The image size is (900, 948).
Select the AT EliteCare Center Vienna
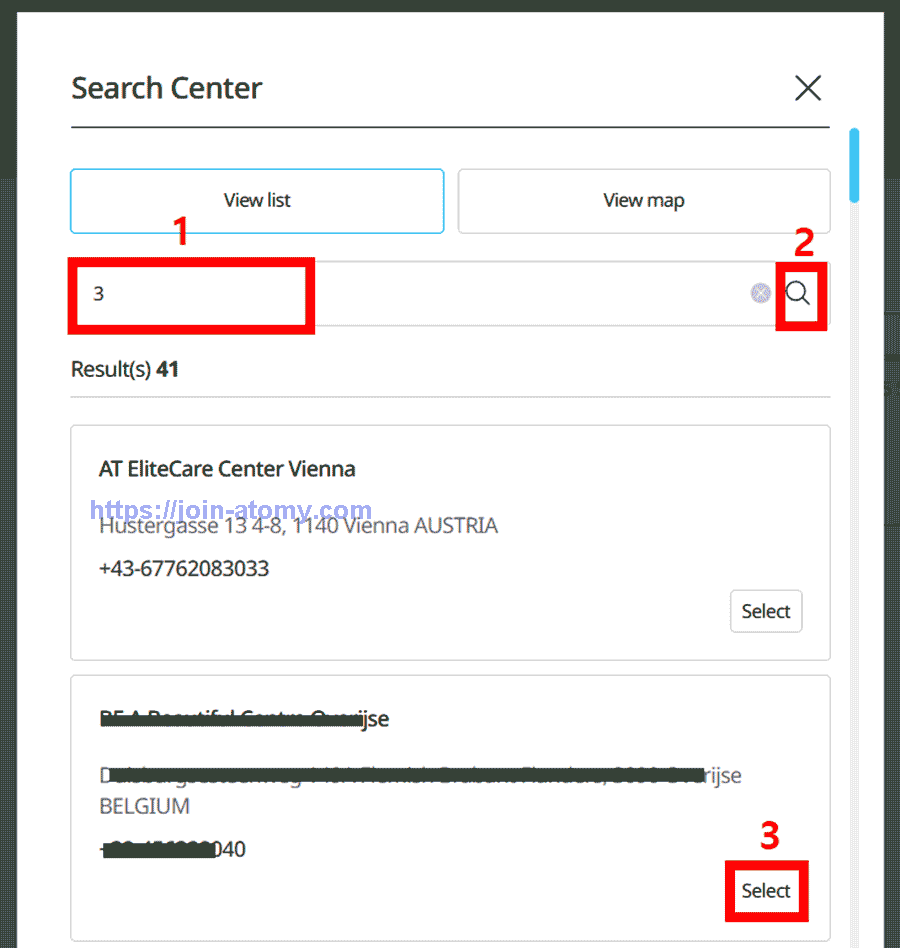tap(765, 611)
